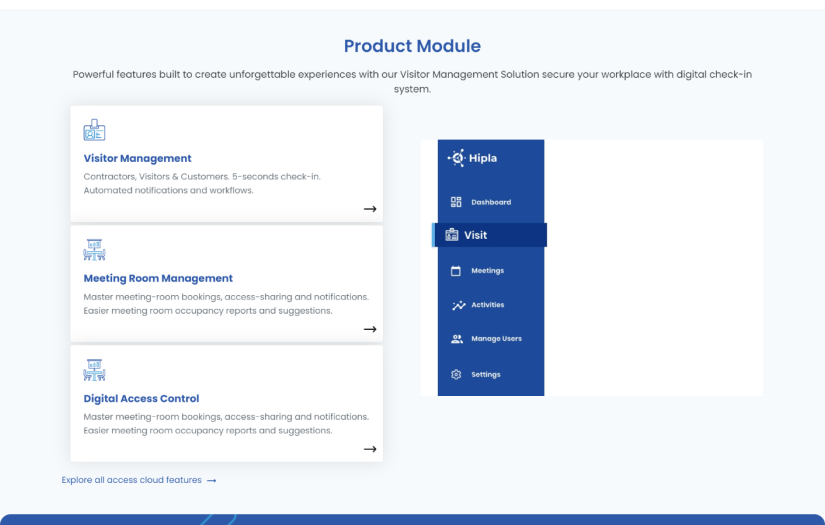Click the Activities chart icon
This screenshot has height=525, width=825.
[459, 305]
